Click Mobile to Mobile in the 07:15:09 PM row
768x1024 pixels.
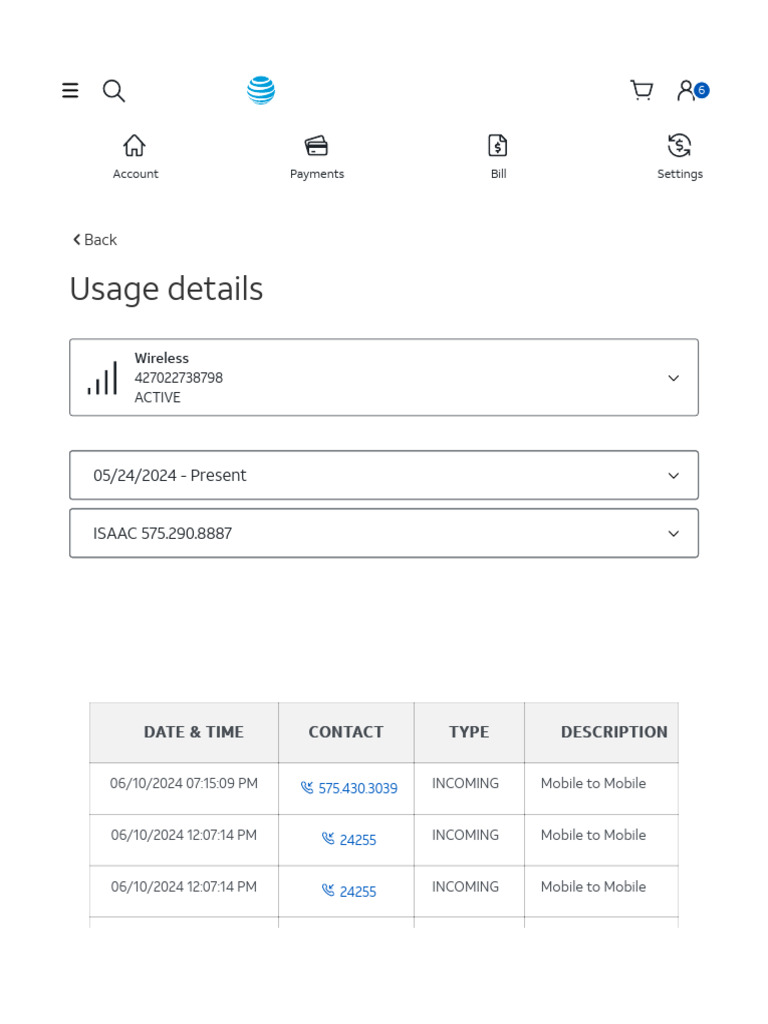click(x=593, y=783)
